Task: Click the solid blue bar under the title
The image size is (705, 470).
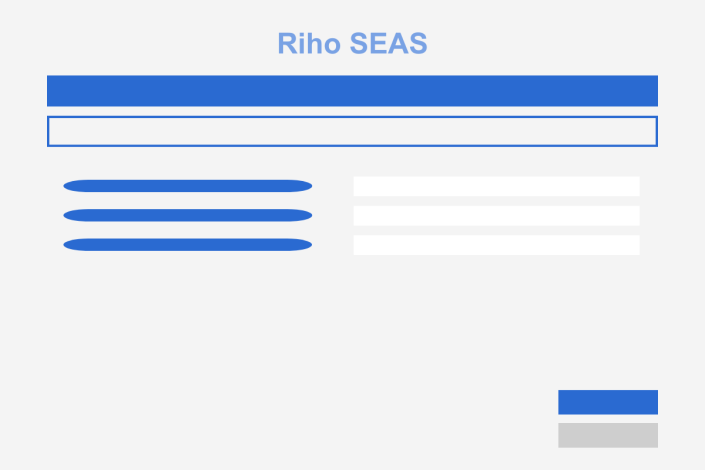Action: [352, 91]
